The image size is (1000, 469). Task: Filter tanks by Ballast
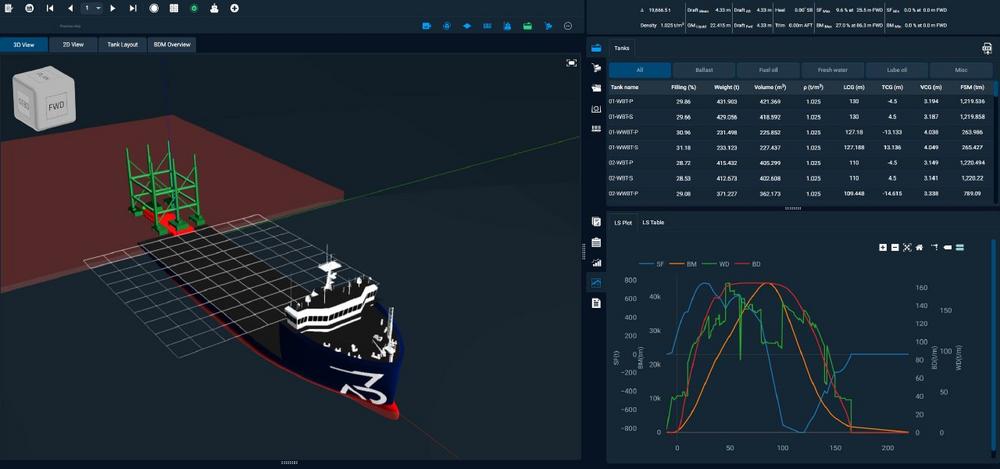pyautogui.click(x=705, y=70)
